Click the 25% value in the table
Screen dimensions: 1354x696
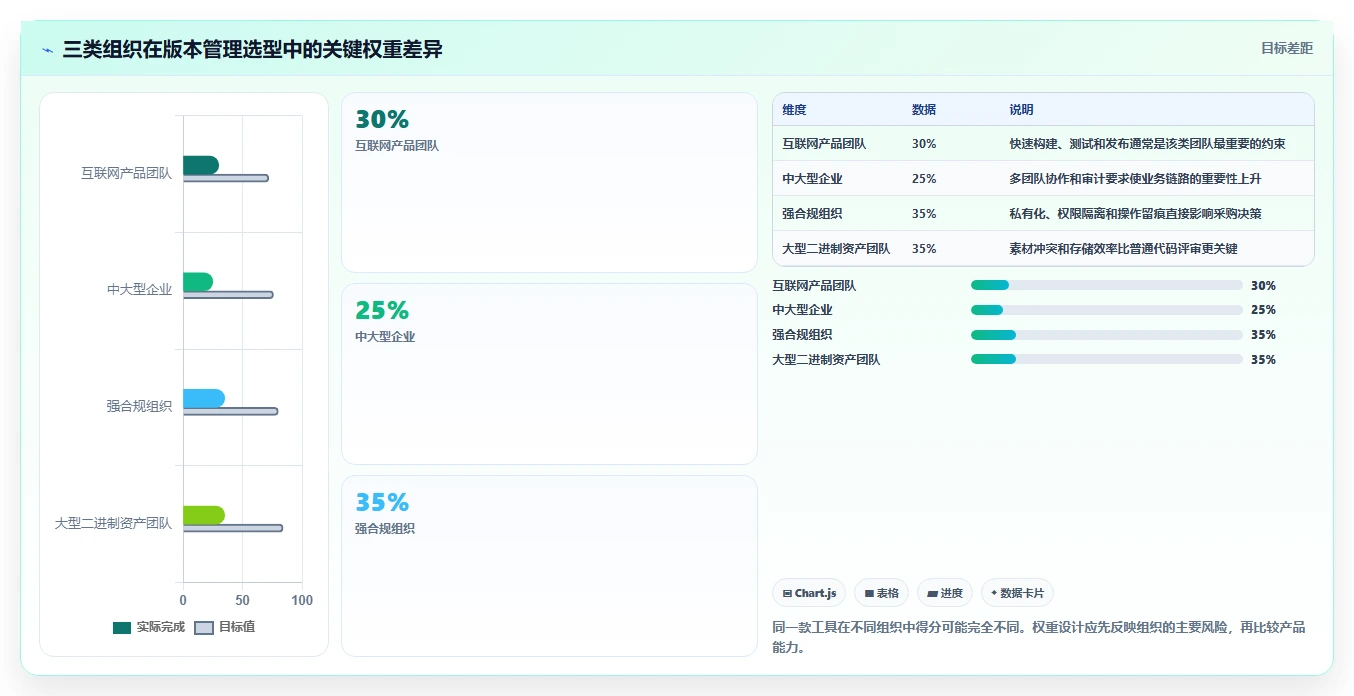(x=924, y=179)
